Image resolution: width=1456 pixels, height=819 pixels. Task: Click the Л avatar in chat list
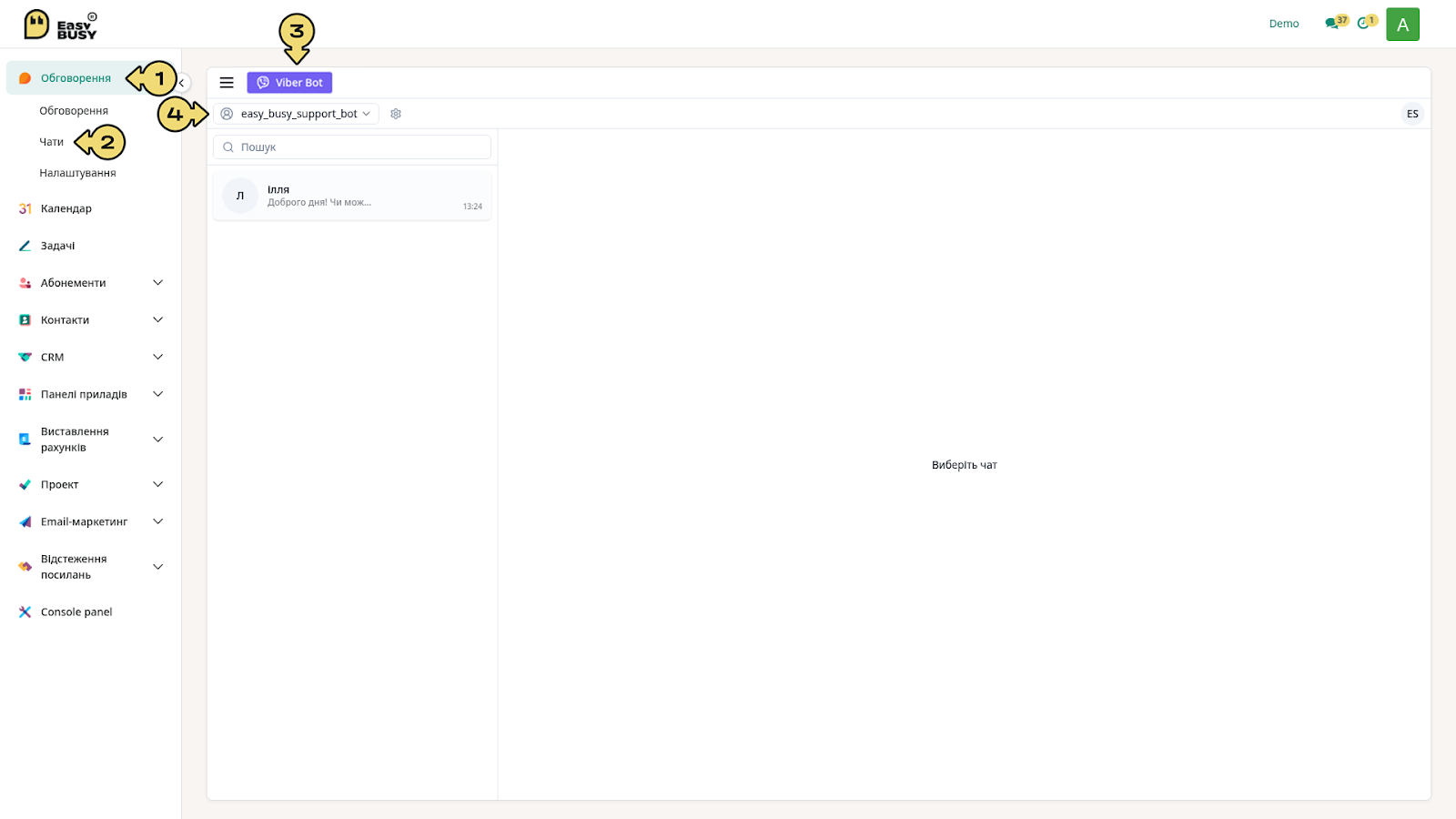pyautogui.click(x=240, y=196)
